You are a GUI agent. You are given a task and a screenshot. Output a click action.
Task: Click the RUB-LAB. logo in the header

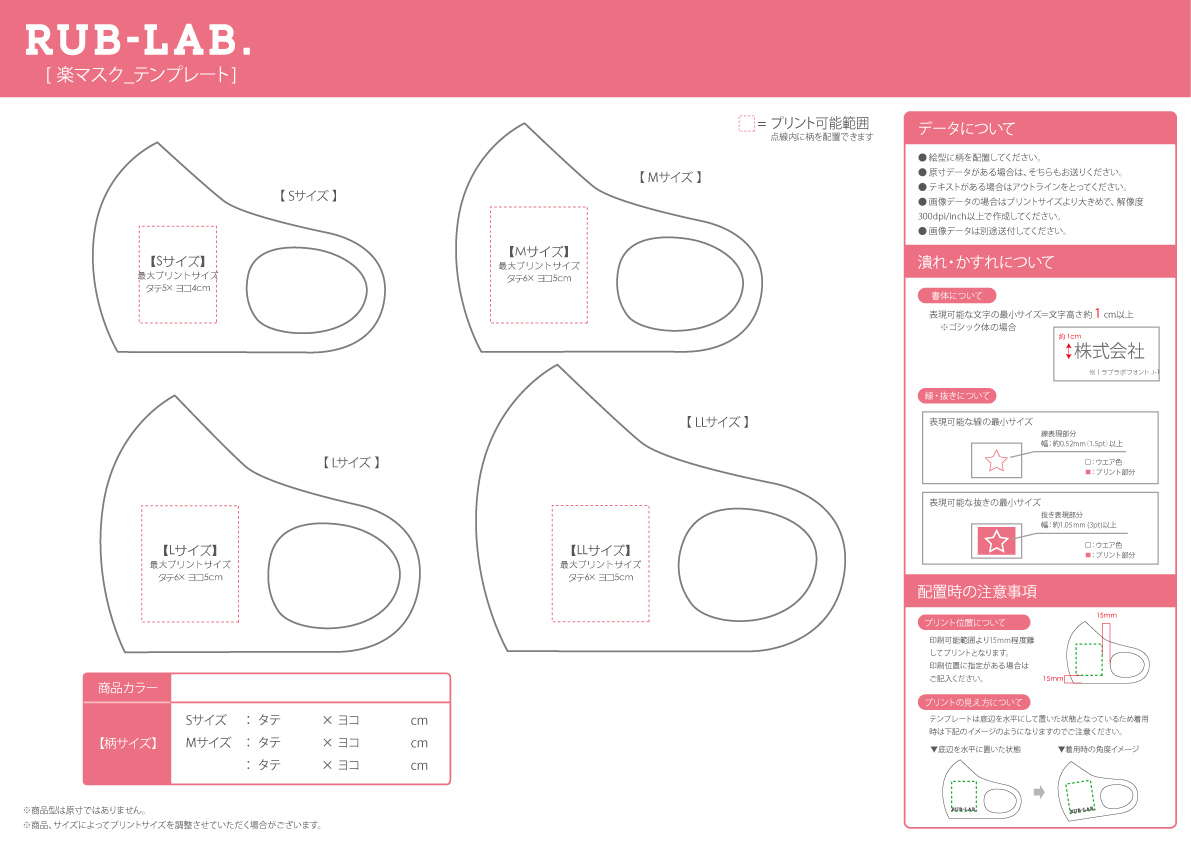coord(138,41)
